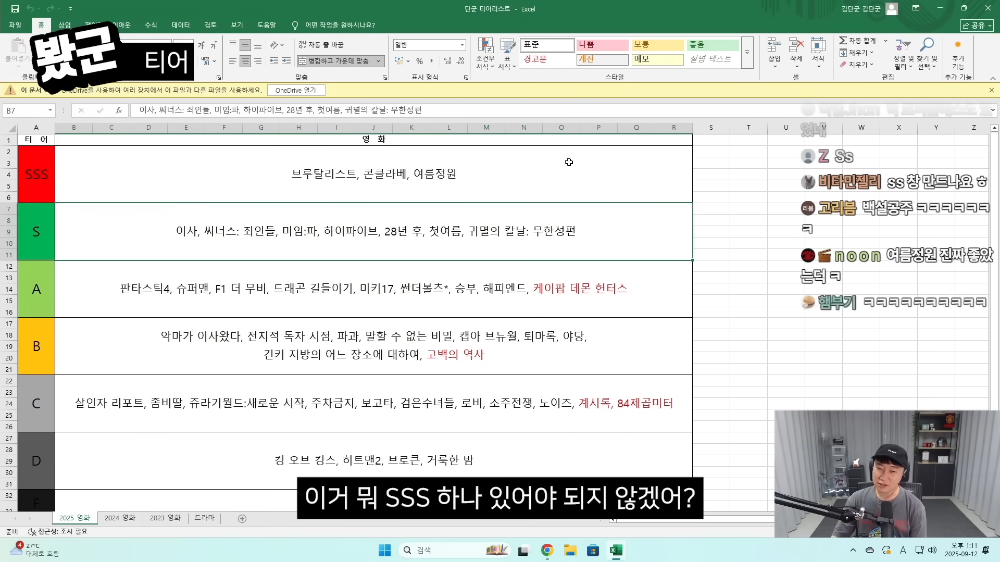The width and height of the screenshot is (1000, 562).
Task: Collapse the ribbon with the chevron
Action: pyautogui.click(x=992, y=78)
